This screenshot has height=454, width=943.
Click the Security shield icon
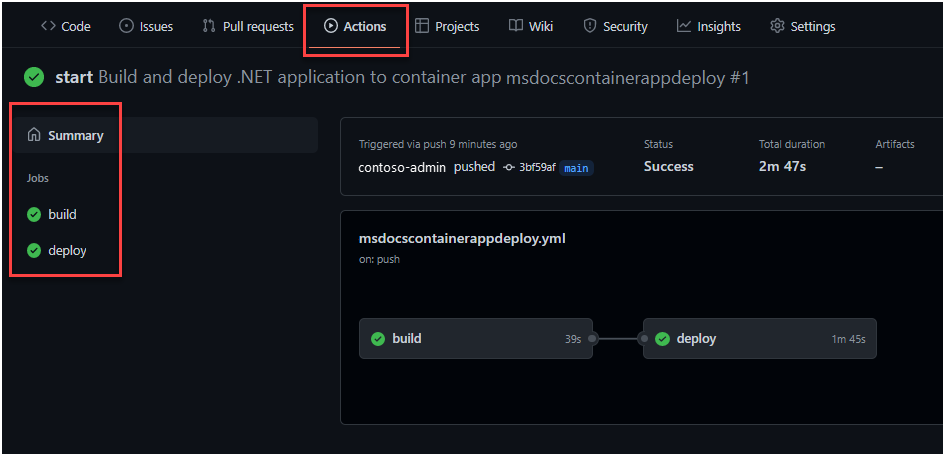pyautogui.click(x=590, y=26)
